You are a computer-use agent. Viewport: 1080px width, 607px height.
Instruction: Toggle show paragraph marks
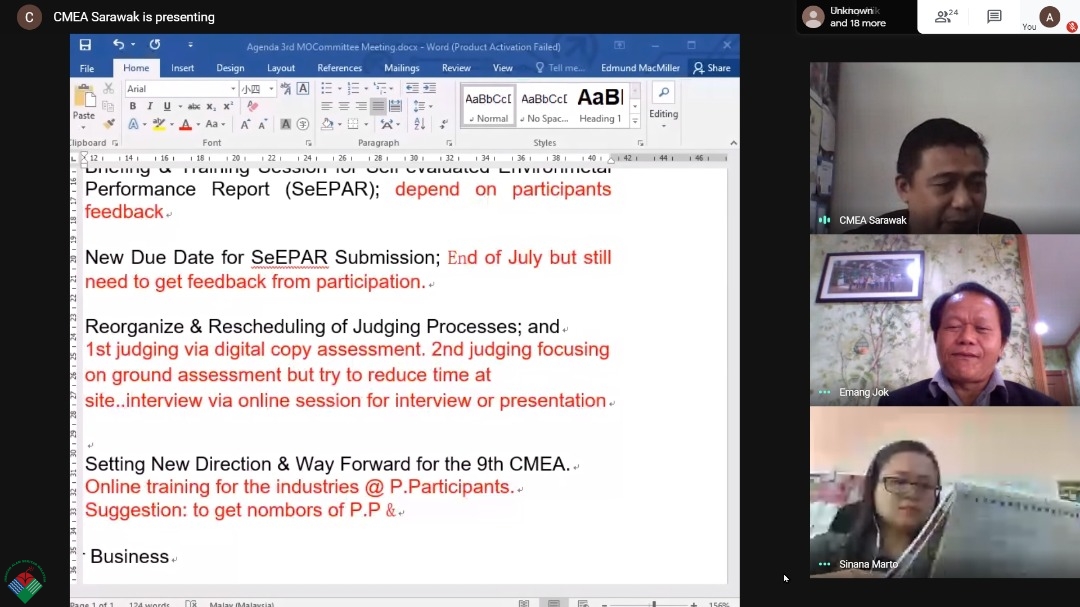[444, 125]
